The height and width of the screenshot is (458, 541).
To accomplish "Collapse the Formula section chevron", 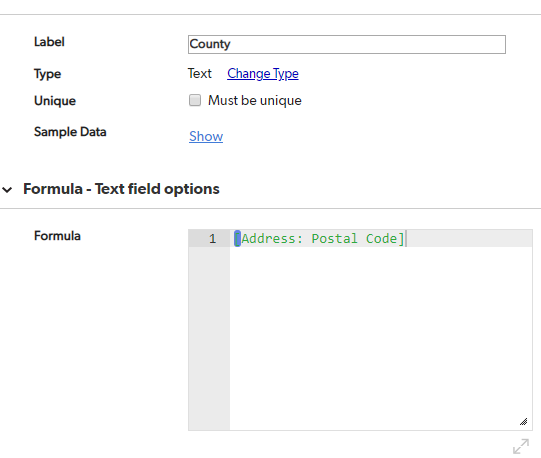I will point(7,189).
